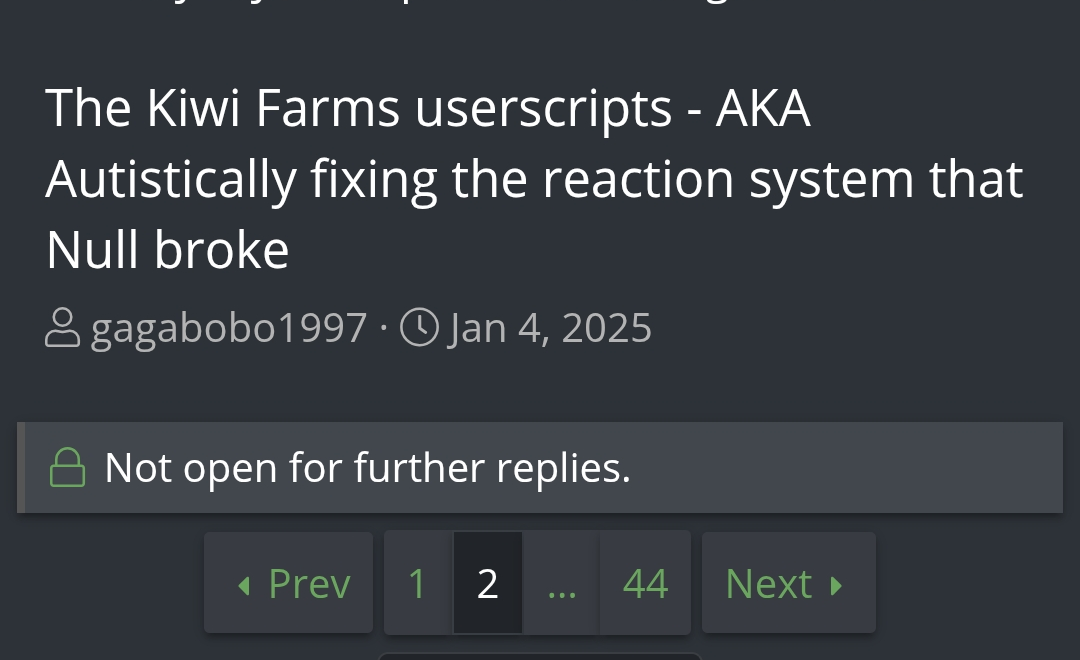This screenshot has width=1080, height=660.
Task: Click the gray accent bar of the locked notice
Action: click(21, 468)
